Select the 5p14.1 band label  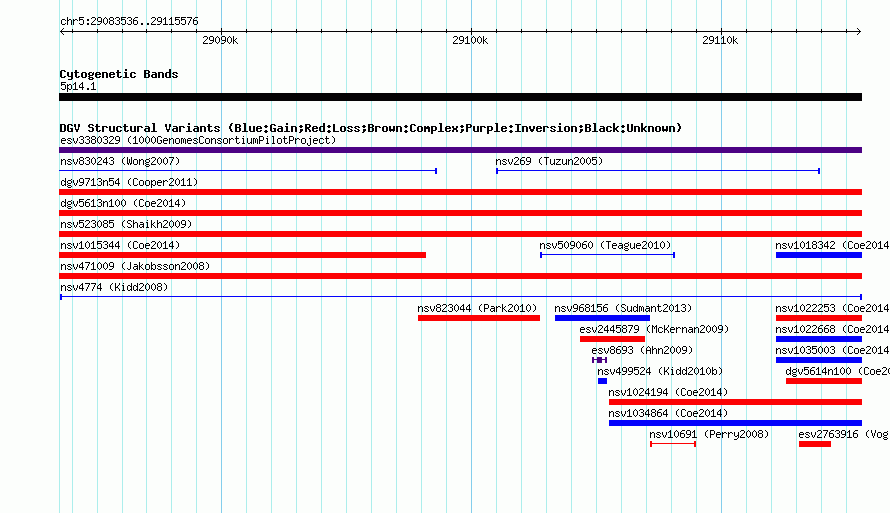78,86
